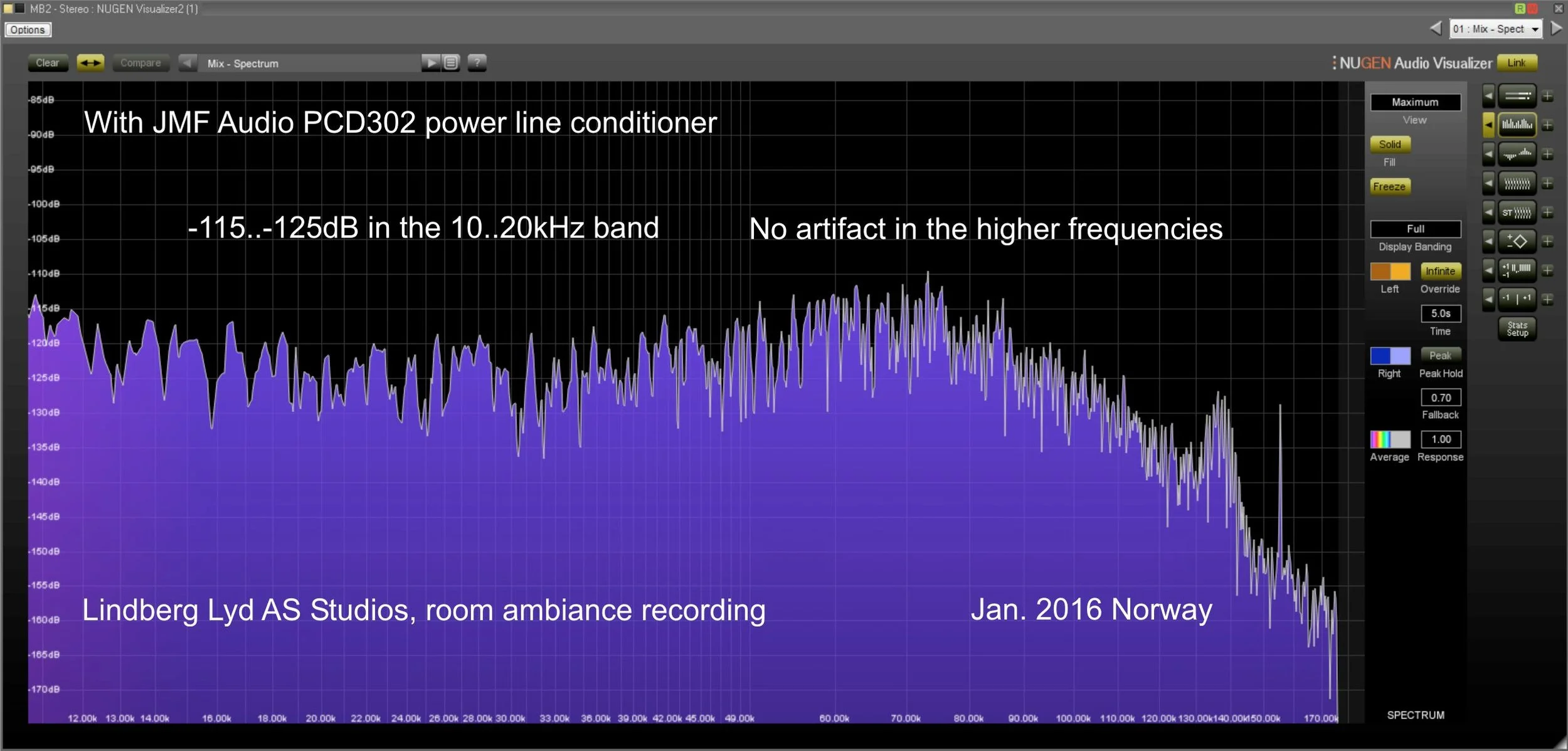Viewport: 1568px width, 751px height.
Task: Open the Options menu
Action: (28, 29)
